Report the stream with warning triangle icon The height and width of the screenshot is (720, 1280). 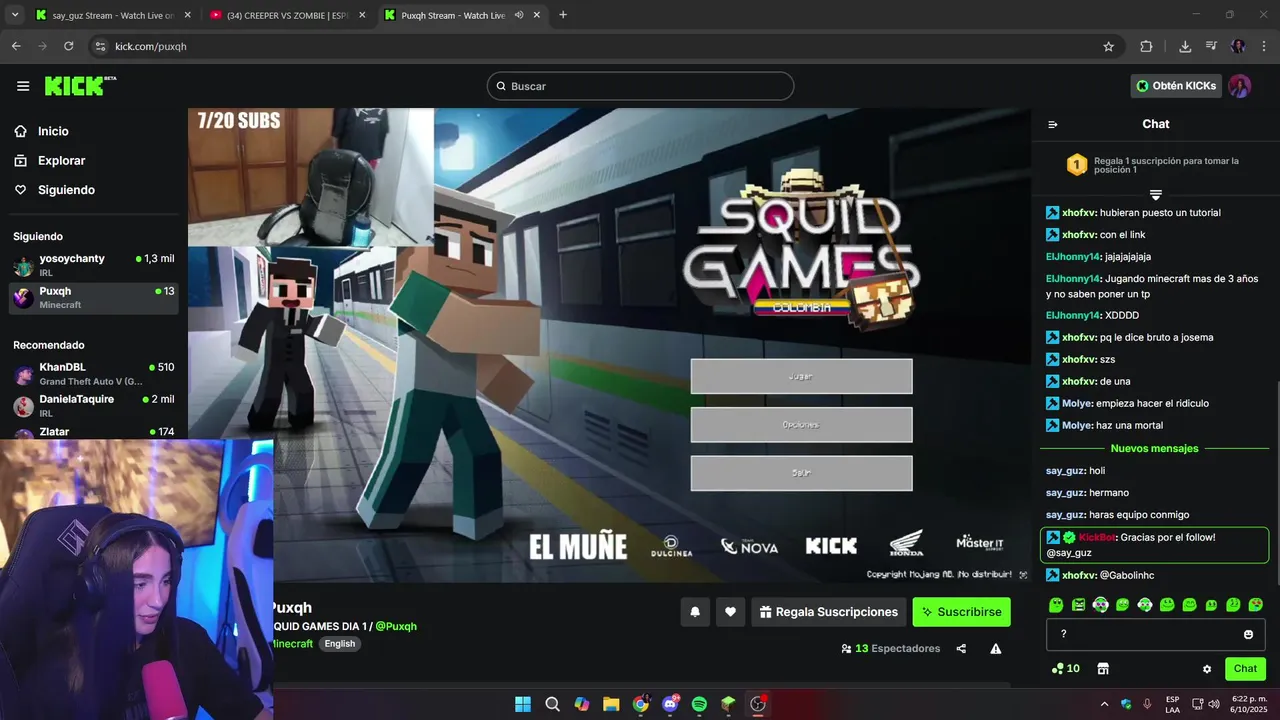[x=996, y=648]
